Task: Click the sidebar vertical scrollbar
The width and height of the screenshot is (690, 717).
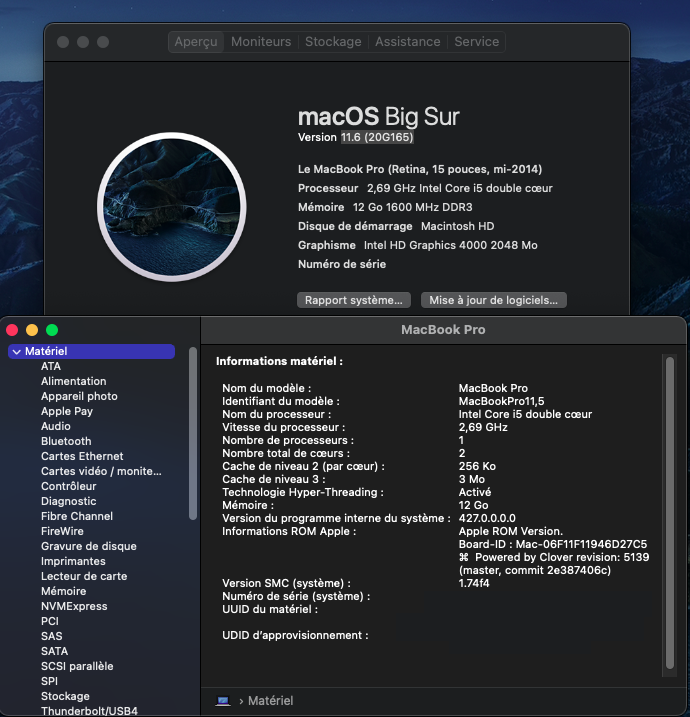Action: 193,433
